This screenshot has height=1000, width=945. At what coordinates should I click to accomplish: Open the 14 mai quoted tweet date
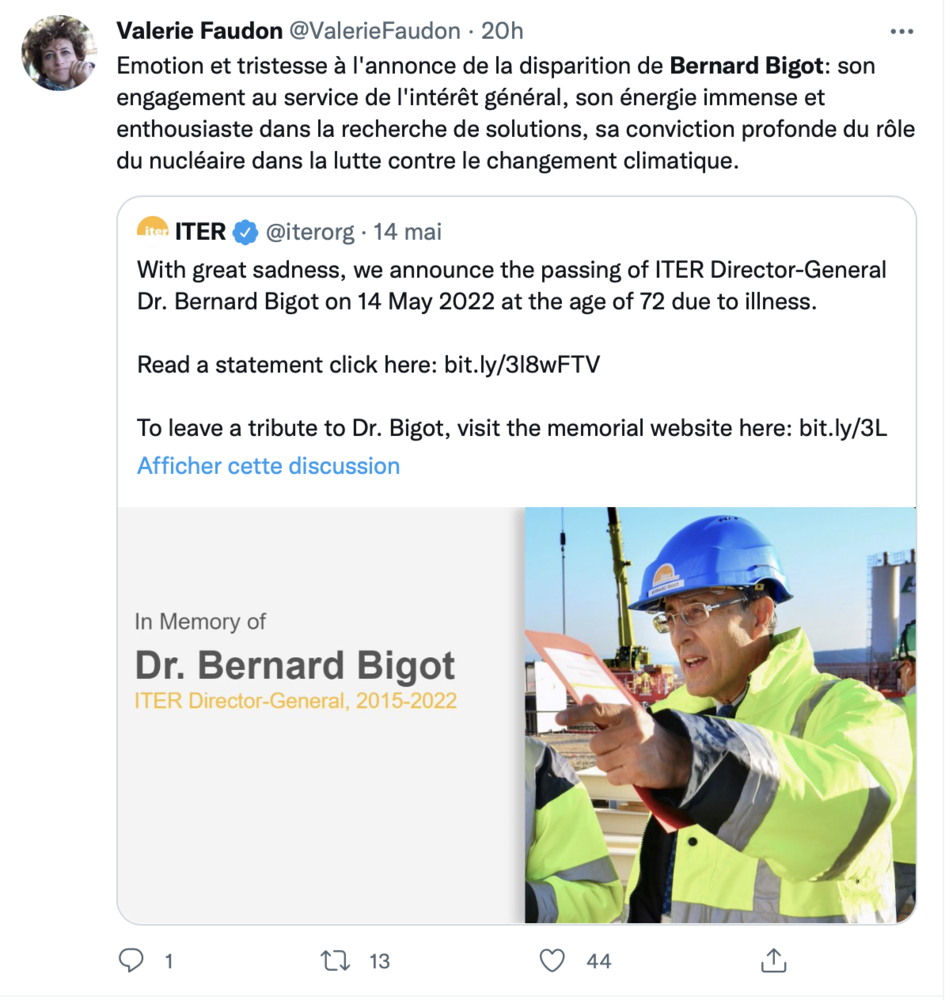point(407,232)
